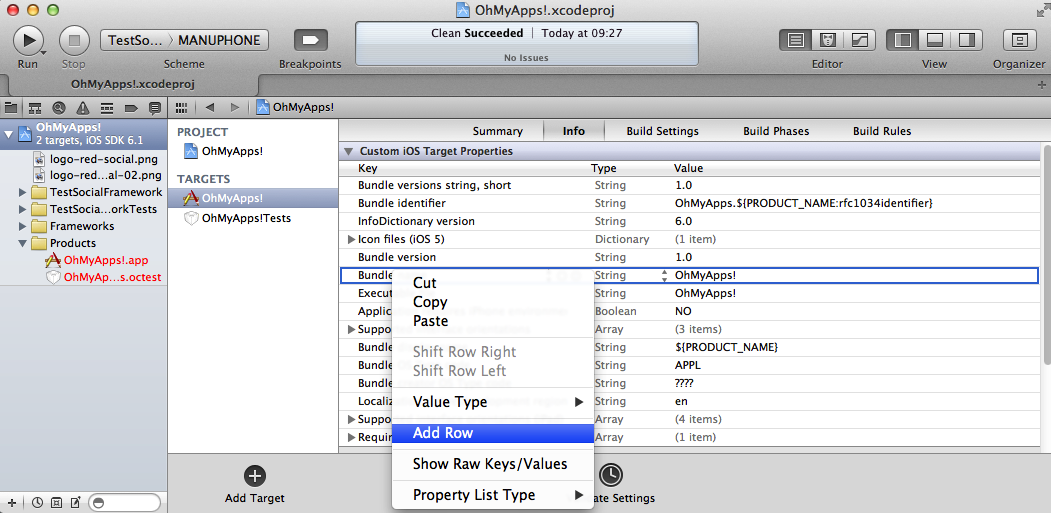
Task: Select the Version editor icon
Action: [x=859, y=40]
